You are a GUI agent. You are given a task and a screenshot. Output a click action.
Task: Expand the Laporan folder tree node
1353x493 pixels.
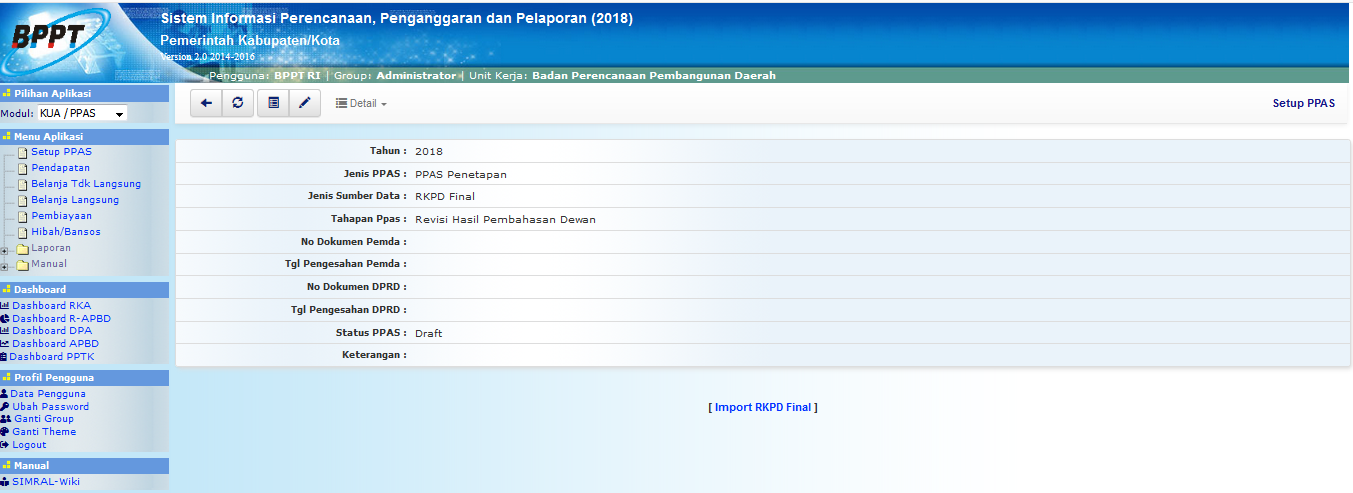pyautogui.click(x=6, y=250)
